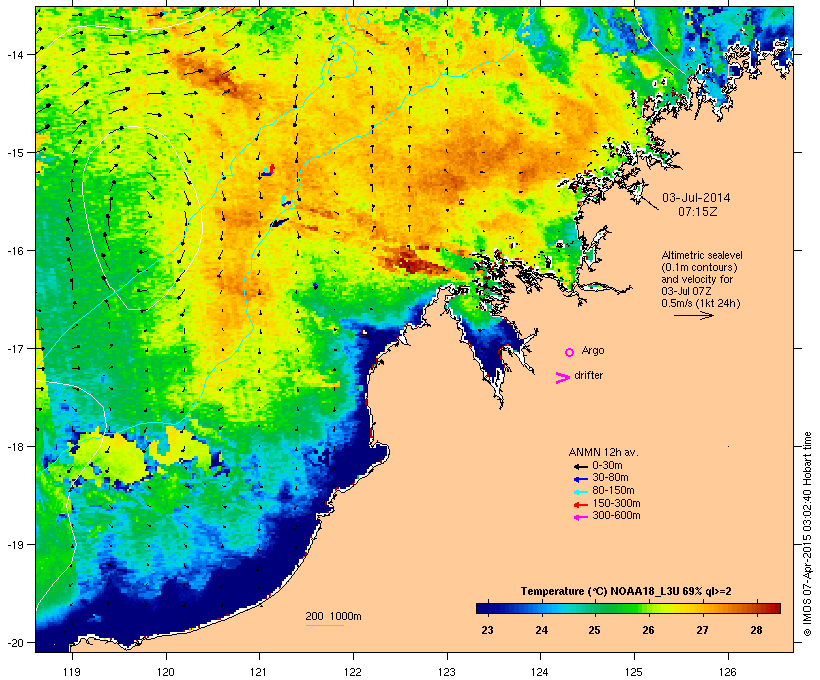Click the cyan 200 1000m depth contour line sample
The width and height of the screenshot is (820, 680).
click(x=325, y=625)
